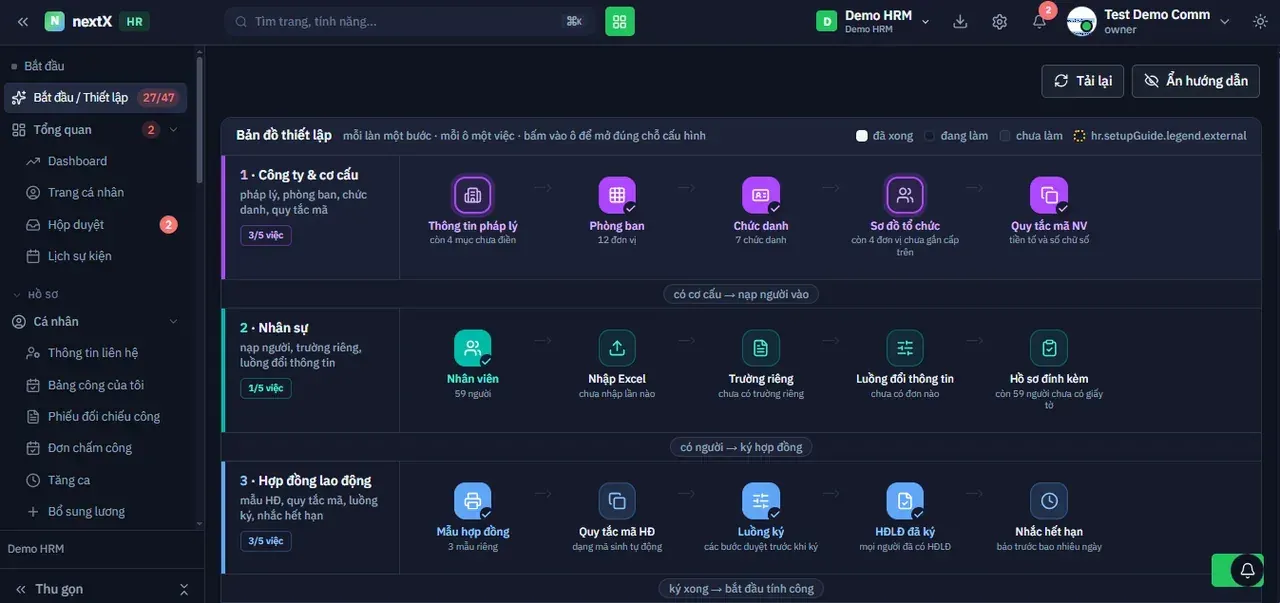Collapse the sidebar with the double-chevron icon
Image resolution: width=1280 pixels, height=603 pixels.
click(23, 21)
